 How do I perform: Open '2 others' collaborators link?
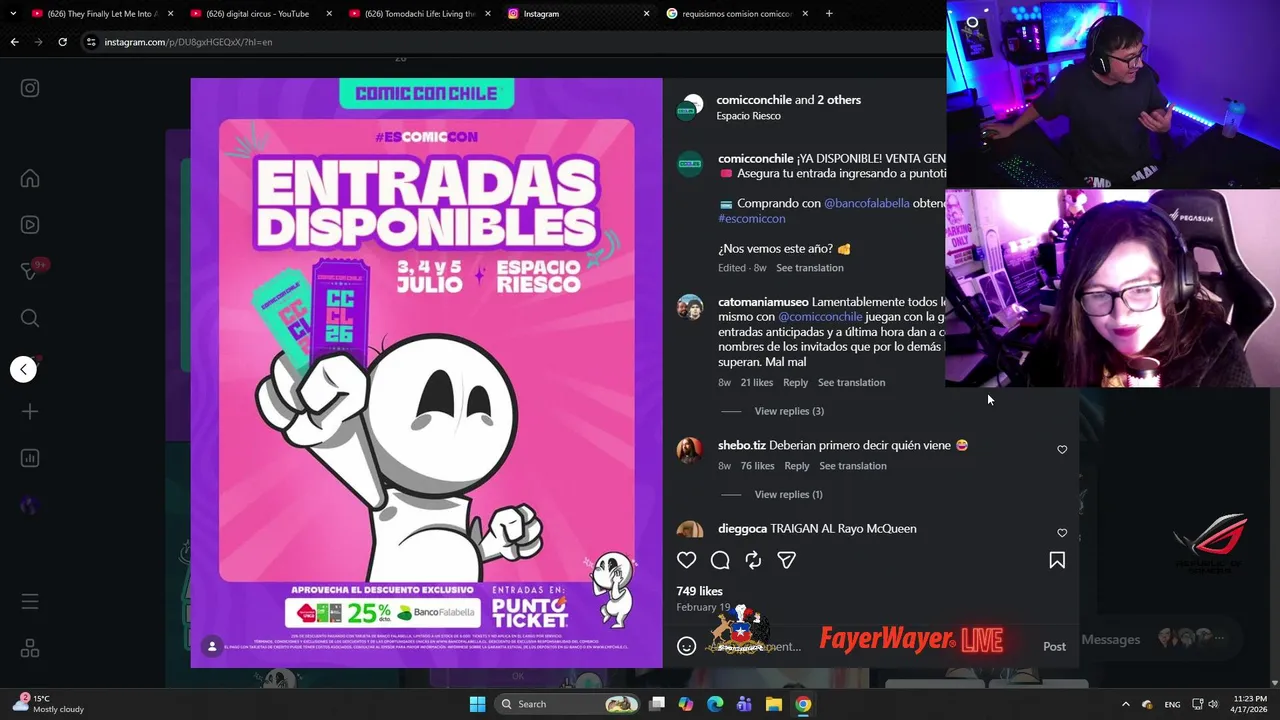point(839,100)
